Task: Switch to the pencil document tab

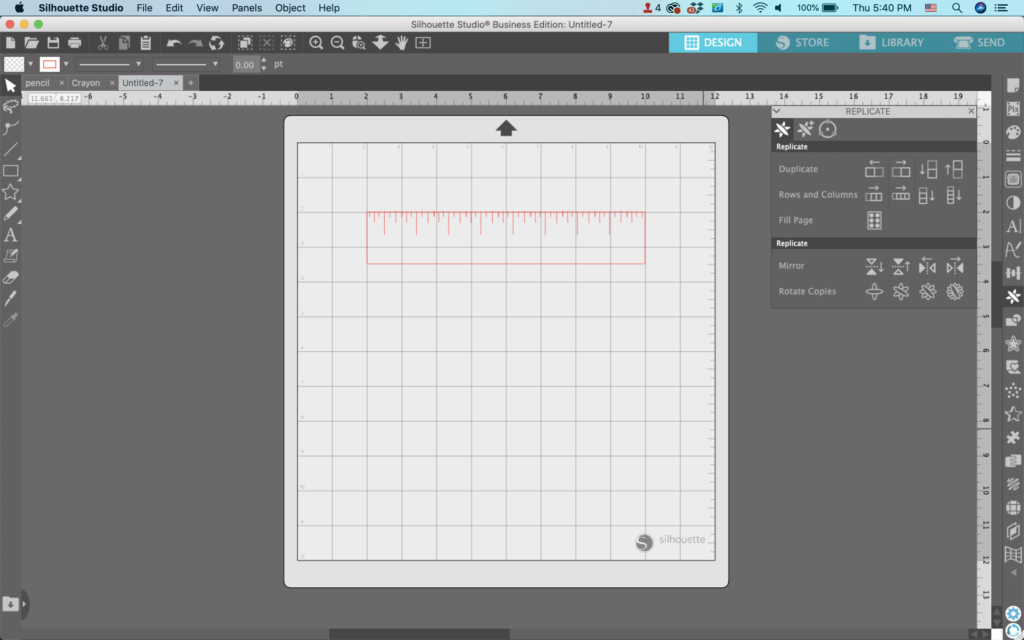Action: point(38,83)
